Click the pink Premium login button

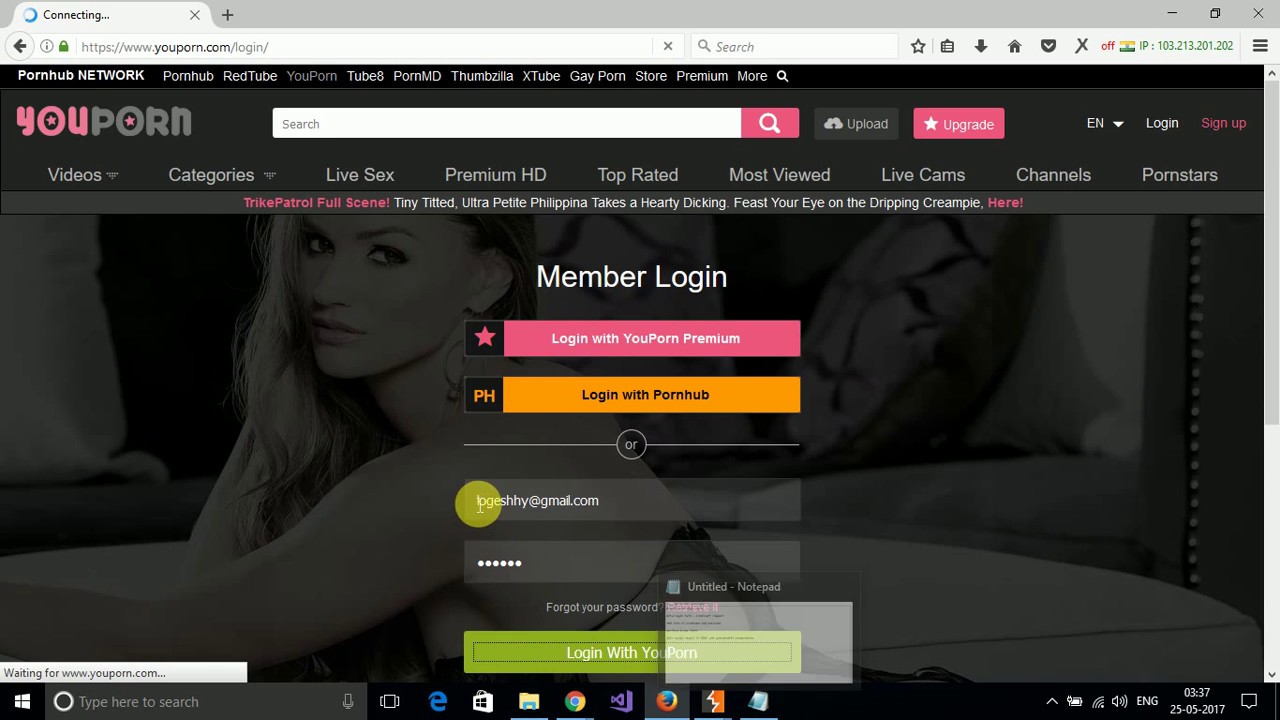pos(632,338)
